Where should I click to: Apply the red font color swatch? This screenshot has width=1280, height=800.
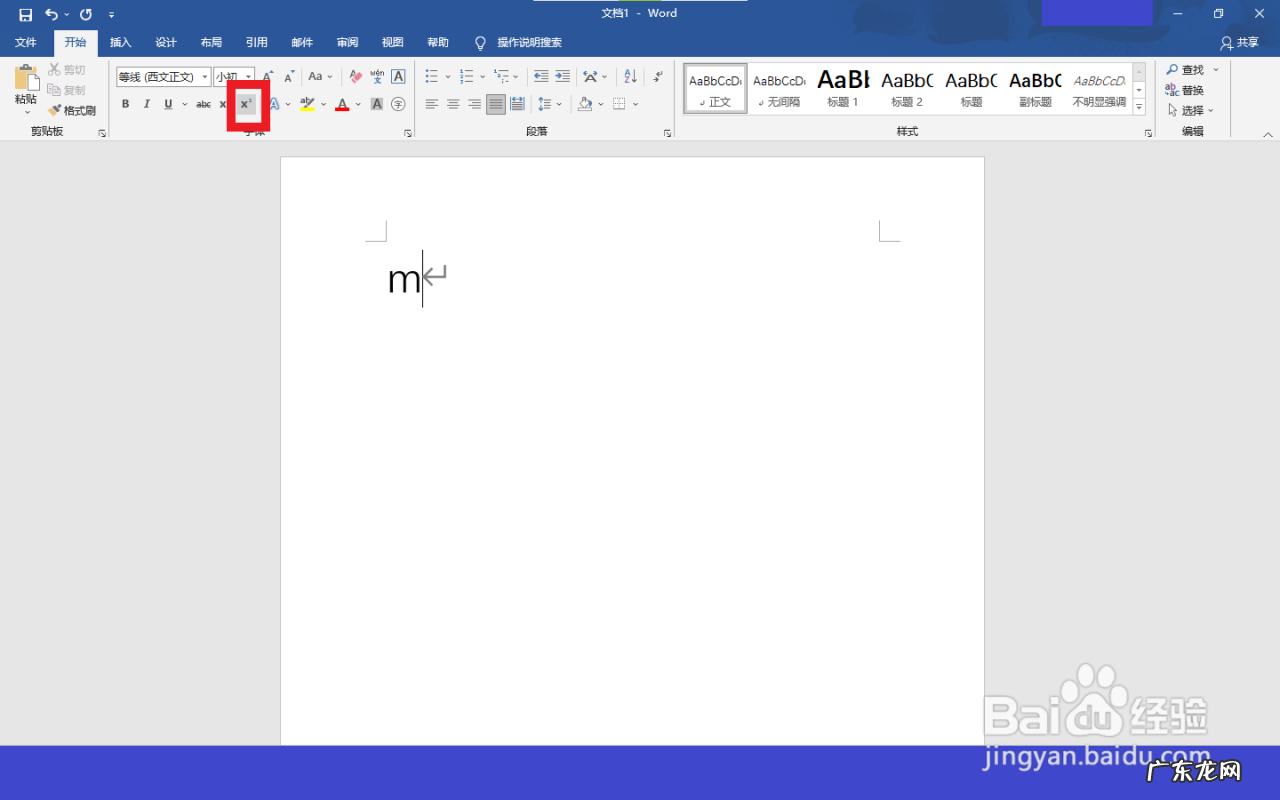[x=342, y=104]
